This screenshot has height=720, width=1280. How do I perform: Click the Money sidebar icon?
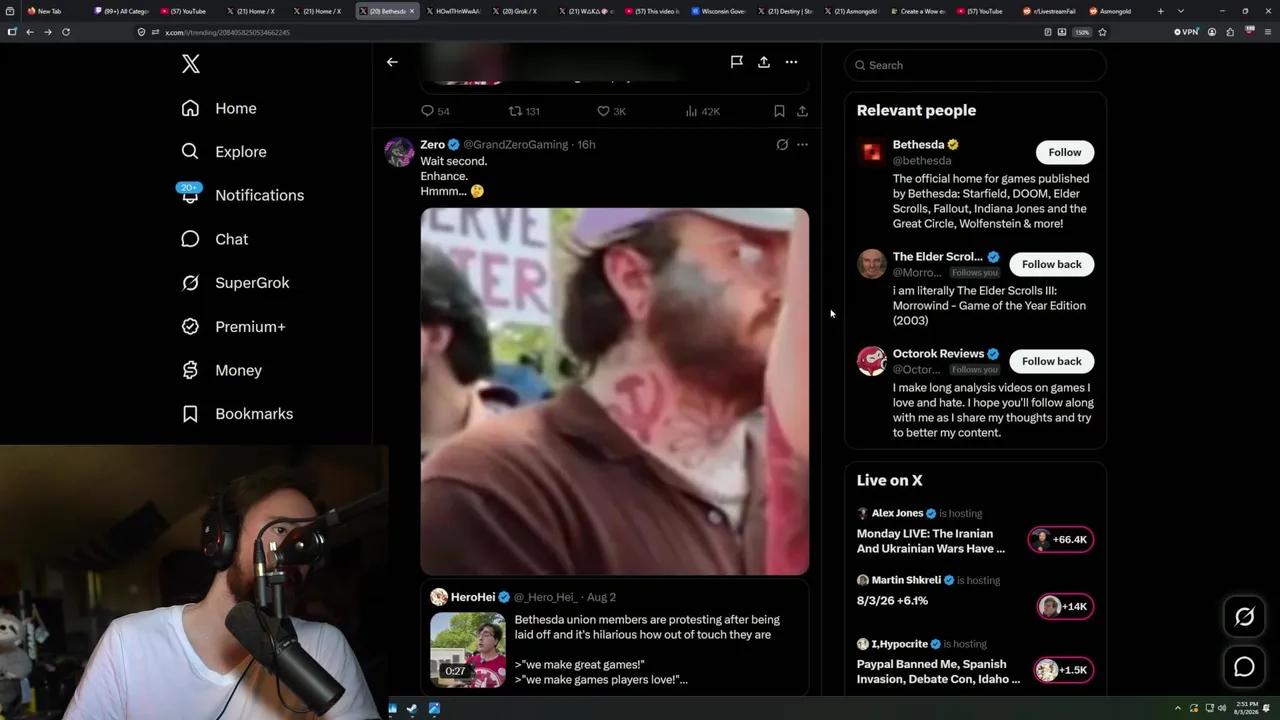pos(190,370)
